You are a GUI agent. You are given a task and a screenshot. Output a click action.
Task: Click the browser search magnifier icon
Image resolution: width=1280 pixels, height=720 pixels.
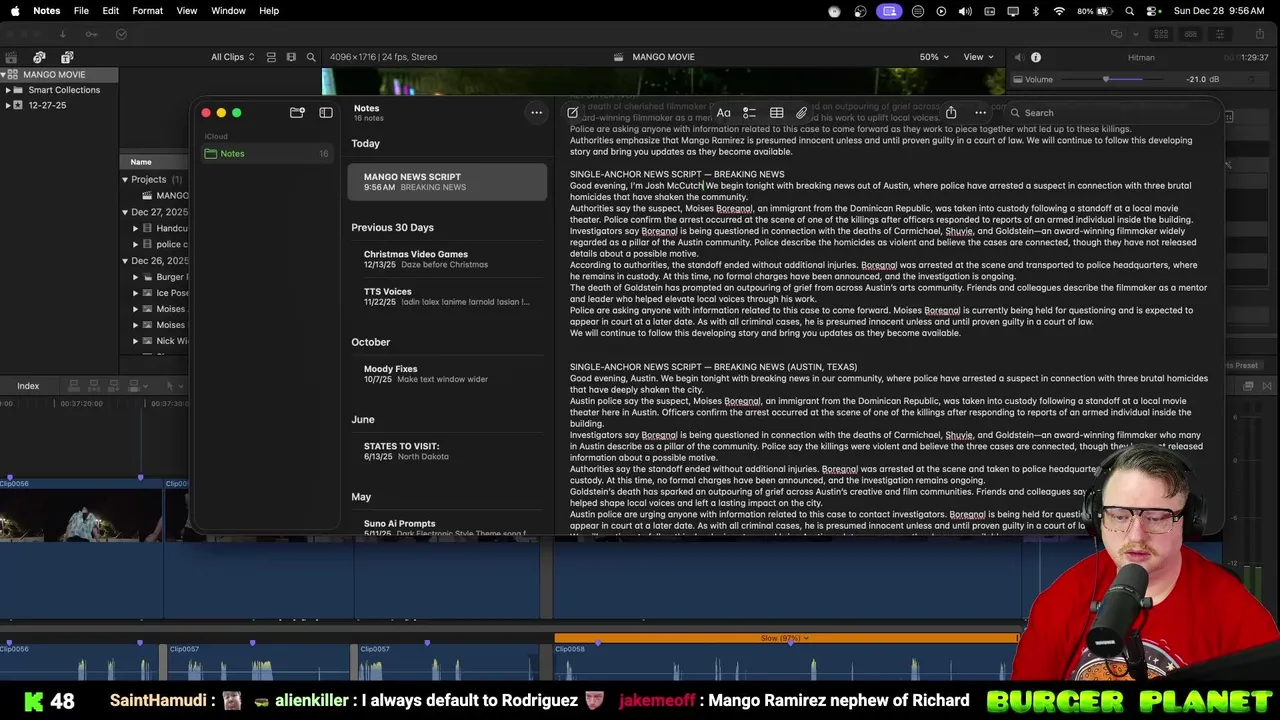coord(311,57)
